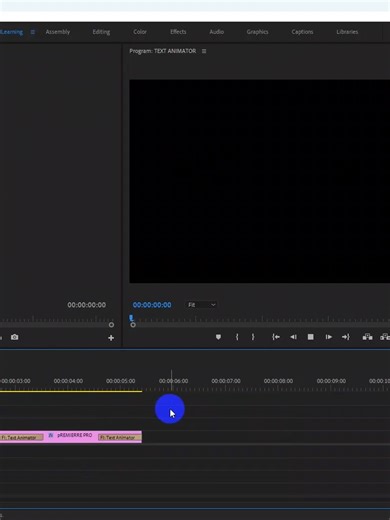Viewport: 390px width, 520px height.
Task: Click the Text Animator label before pREMIERRE PRO
Action: pos(21,437)
